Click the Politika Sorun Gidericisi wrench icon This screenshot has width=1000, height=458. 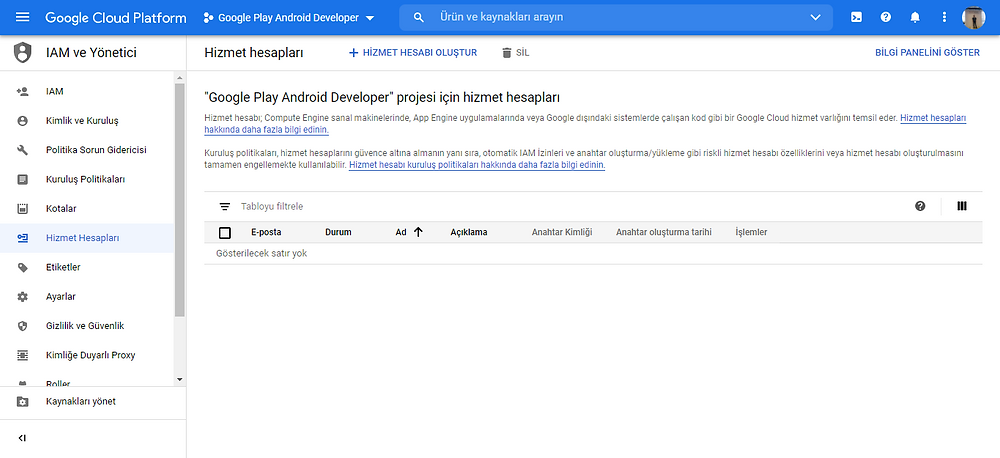tap(22, 151)
